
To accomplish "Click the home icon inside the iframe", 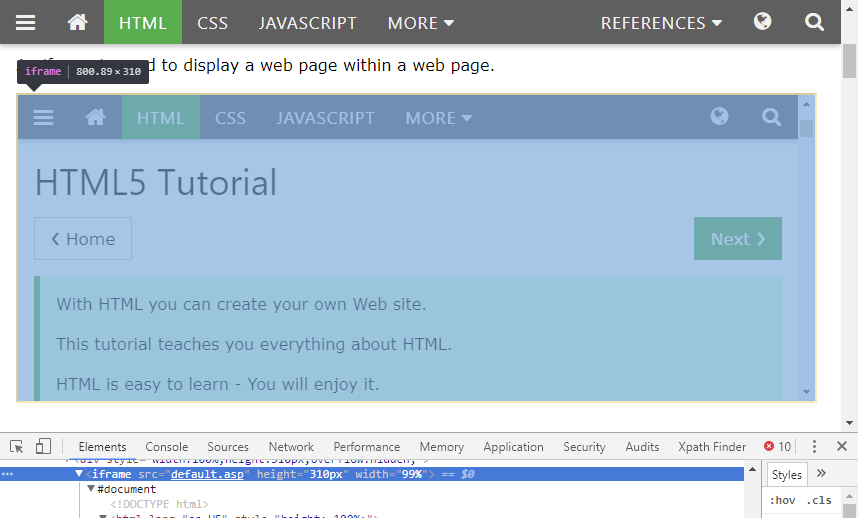I will tap(95, 117).
